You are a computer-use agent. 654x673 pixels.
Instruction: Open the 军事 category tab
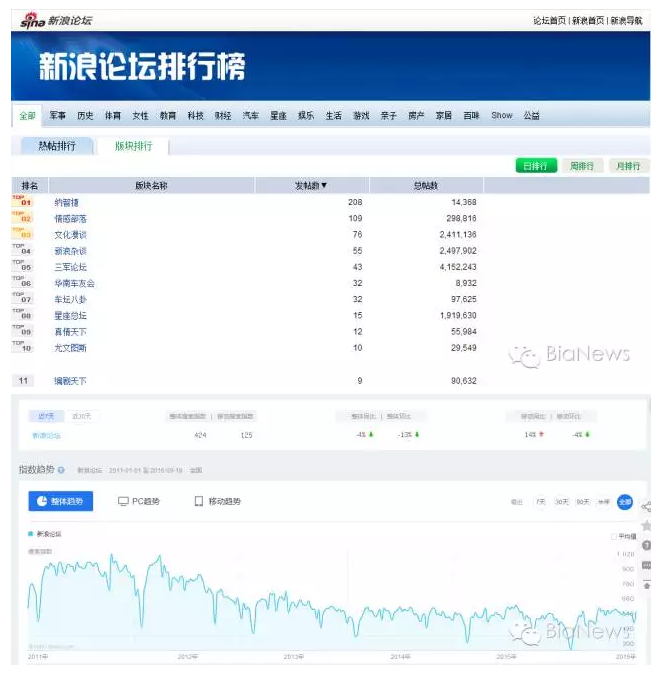point(58,115)
